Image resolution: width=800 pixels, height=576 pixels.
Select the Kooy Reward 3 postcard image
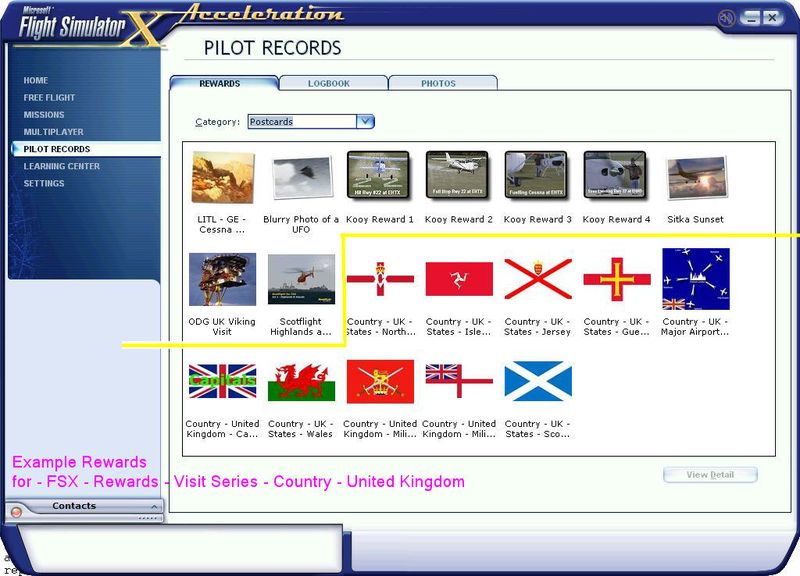[537, 174]
